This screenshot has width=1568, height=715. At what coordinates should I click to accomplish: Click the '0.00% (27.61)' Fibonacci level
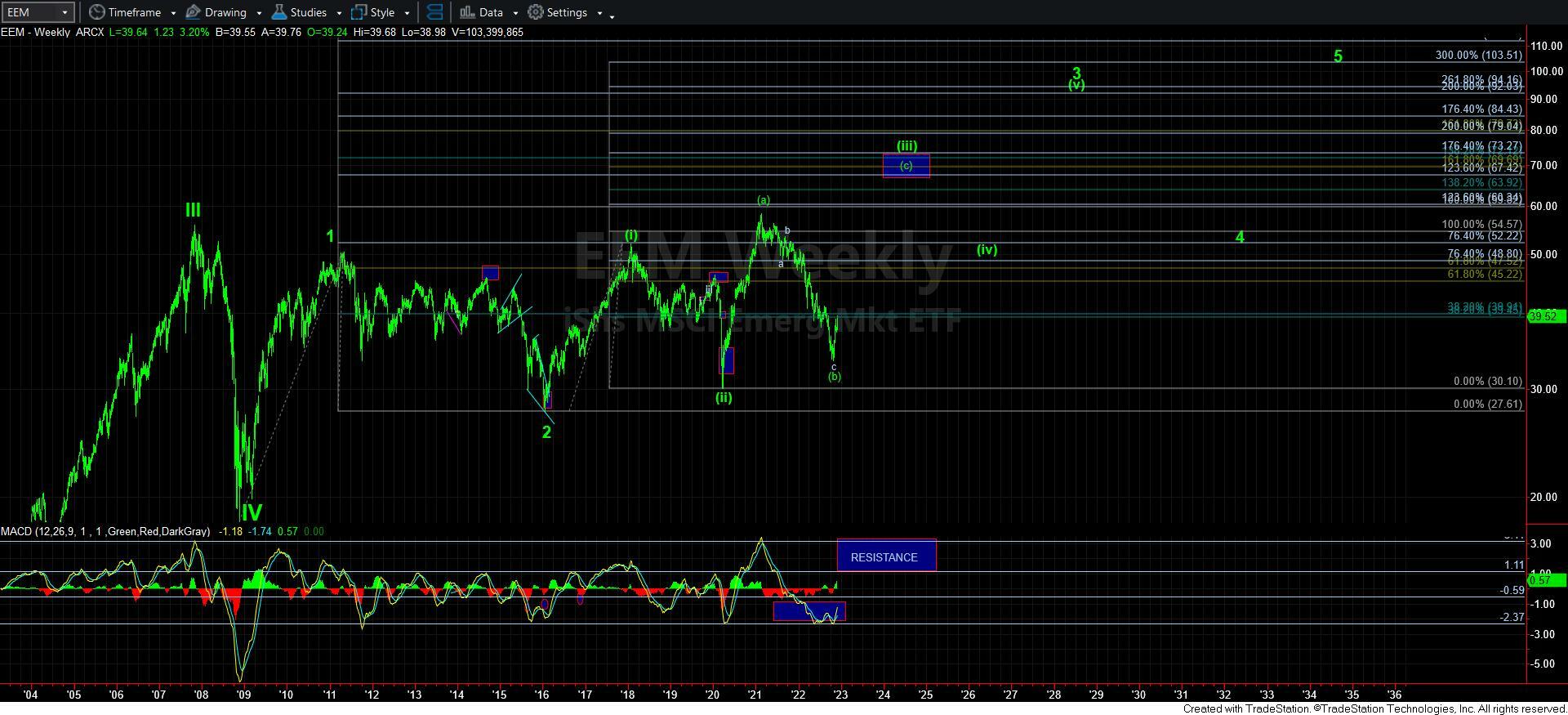point(1488,404)
